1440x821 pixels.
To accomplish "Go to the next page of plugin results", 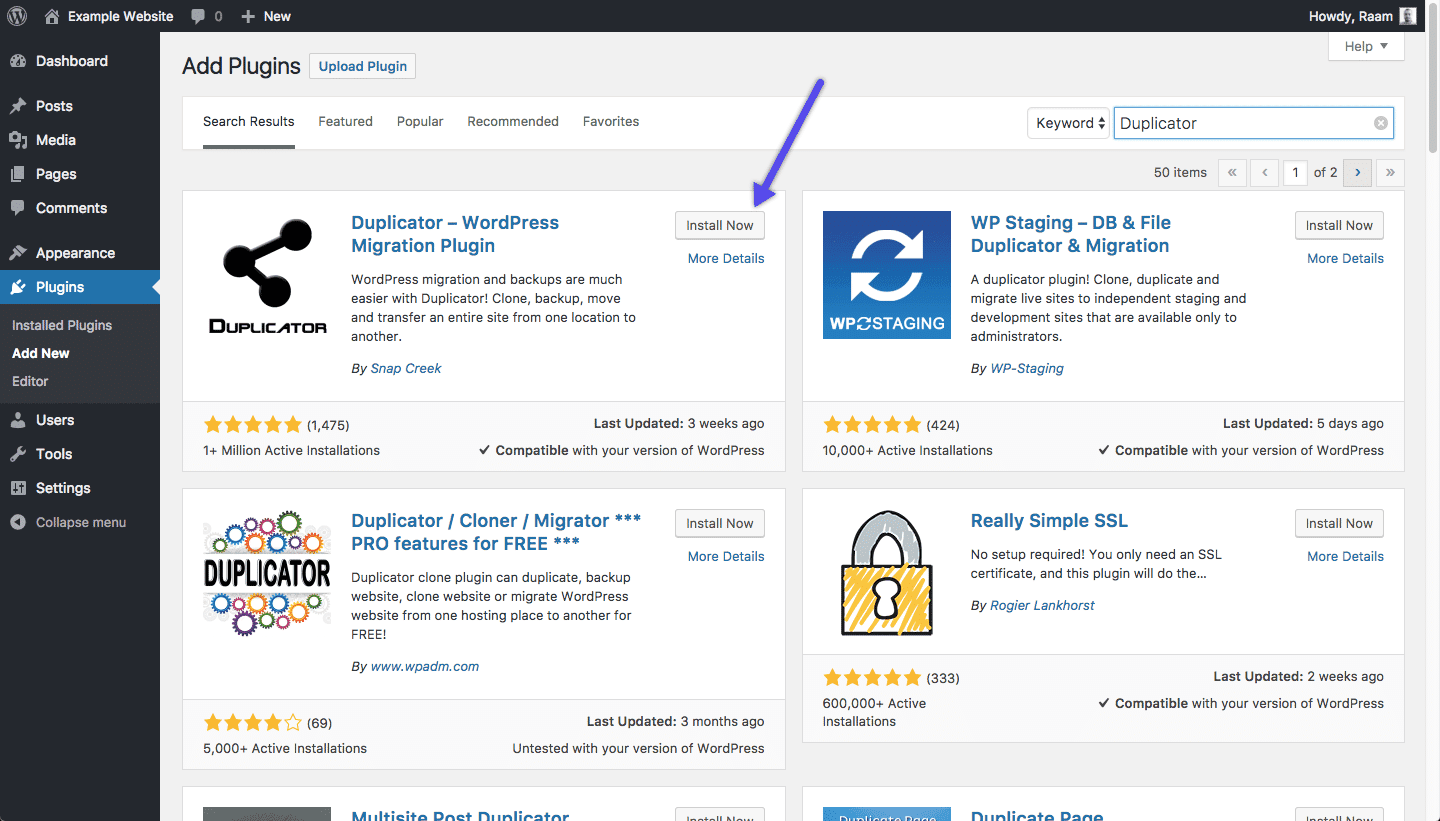I will pyautogui.click(x=1357, y=172).
